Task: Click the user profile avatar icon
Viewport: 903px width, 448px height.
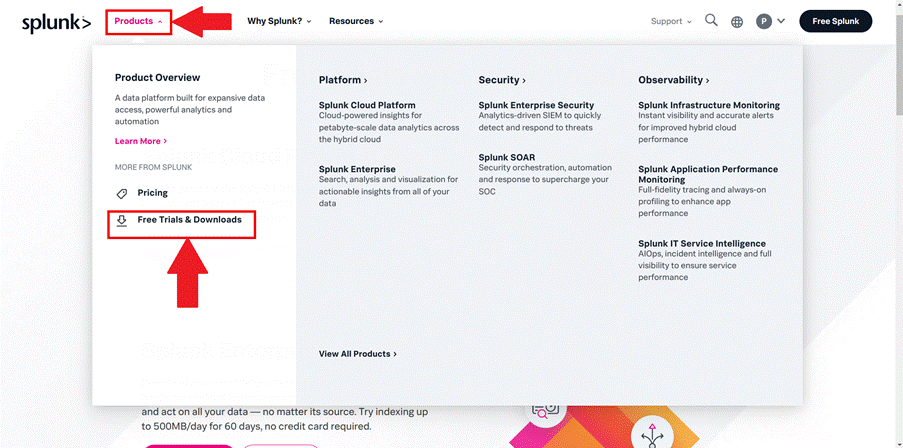Action: 764,21
